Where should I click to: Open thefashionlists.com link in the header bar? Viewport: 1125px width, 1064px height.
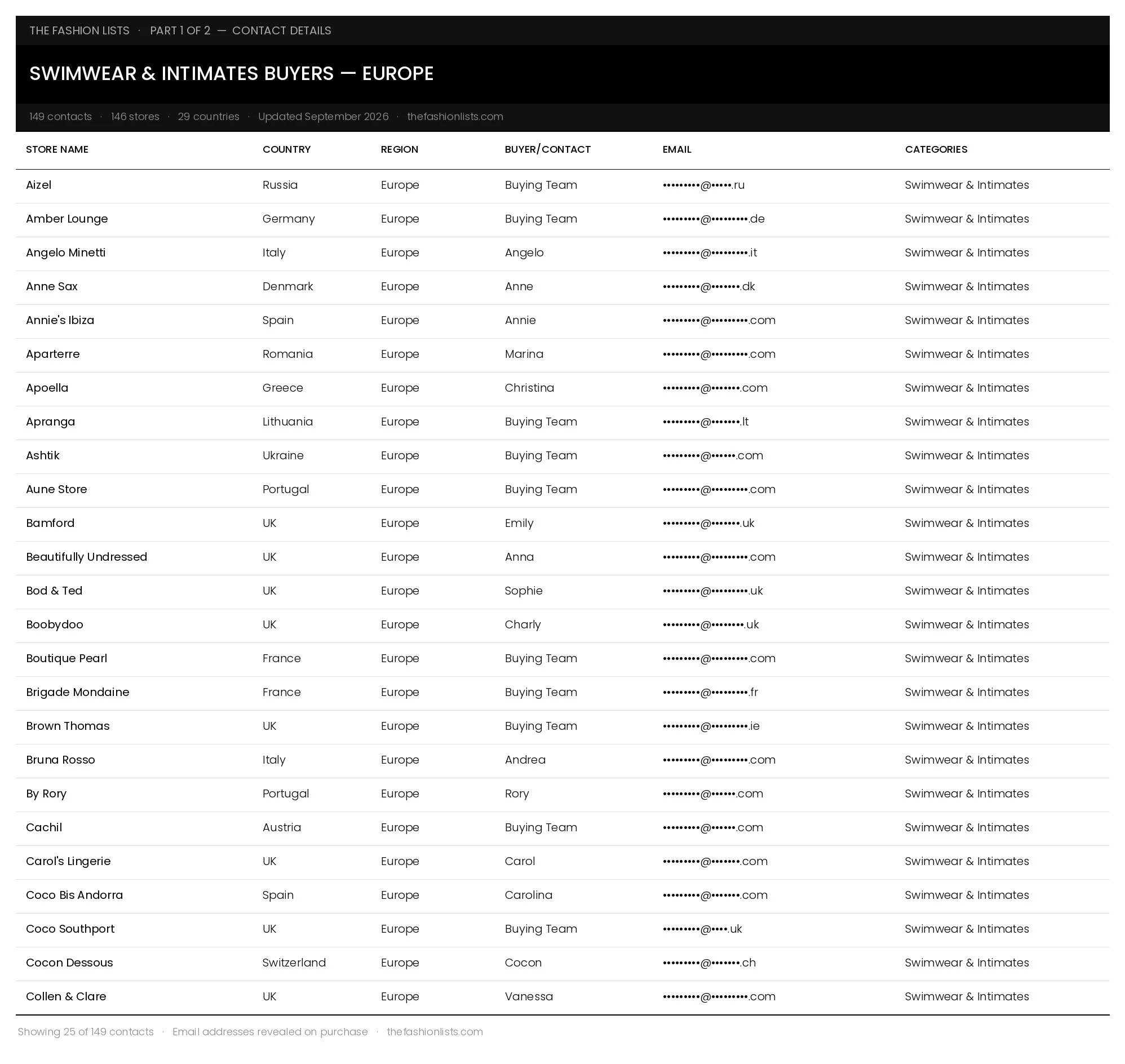(x=455, y=117)
